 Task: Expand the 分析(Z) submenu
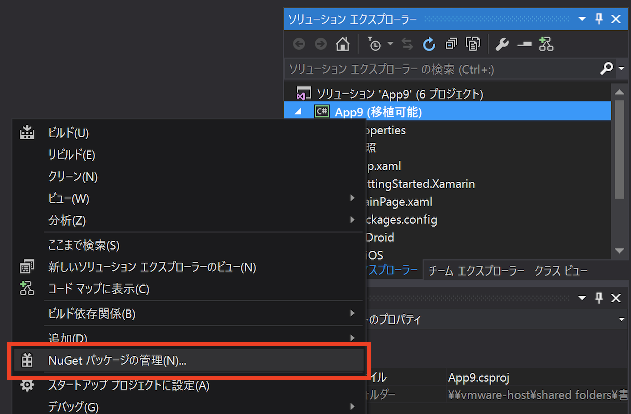tap(189, 220)
